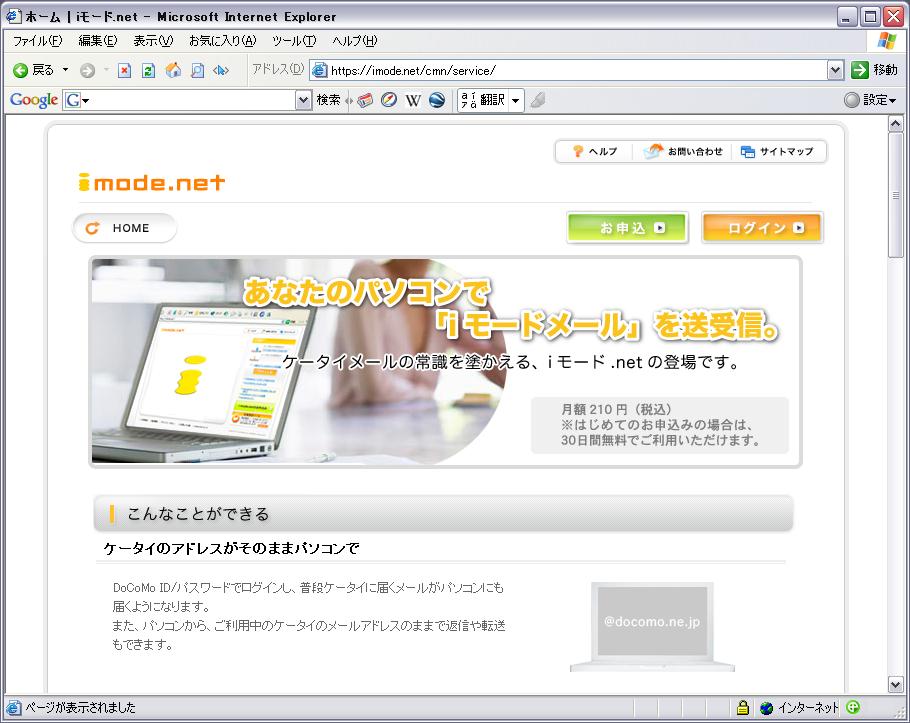Click the vertical scrollbar down arrow
This screenshot has width=910, height=723.
pyautogui.click(x=896, y=685)
